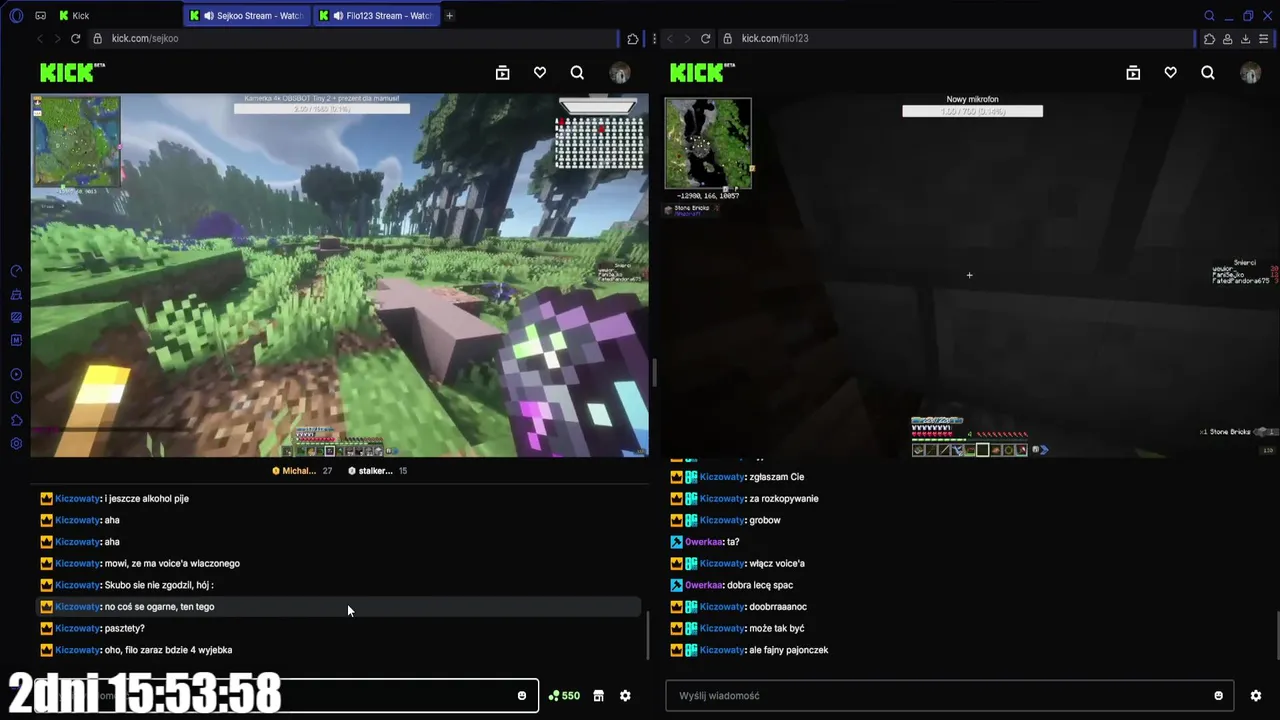Open Kick search on the Filo123 page
1280x720 pixels.
1208,72
